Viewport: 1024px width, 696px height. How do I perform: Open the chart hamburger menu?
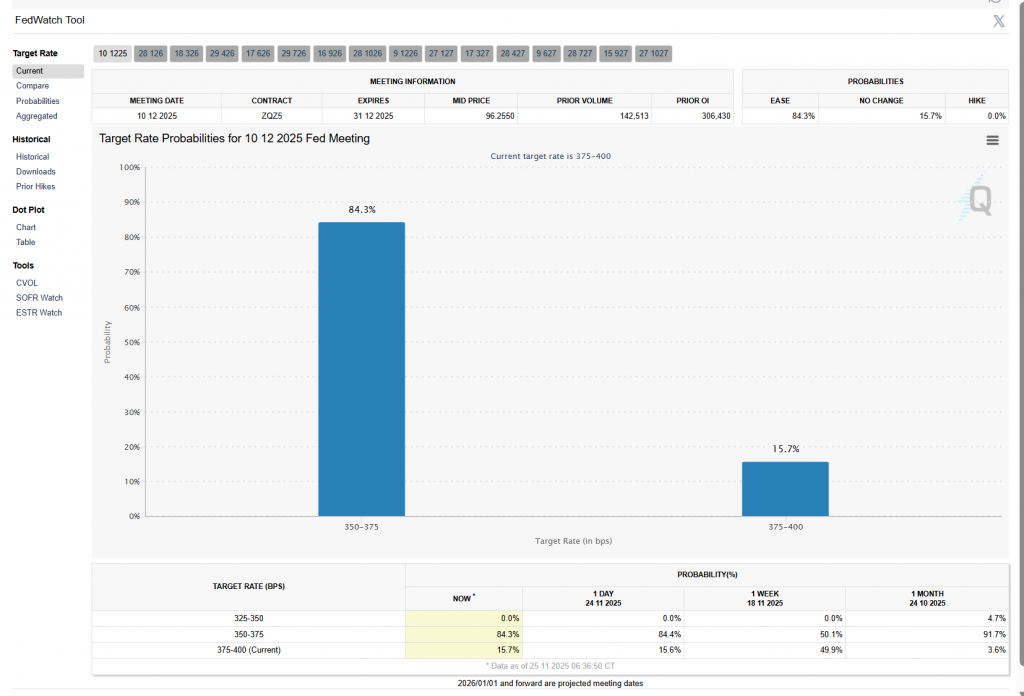[992, 140]
